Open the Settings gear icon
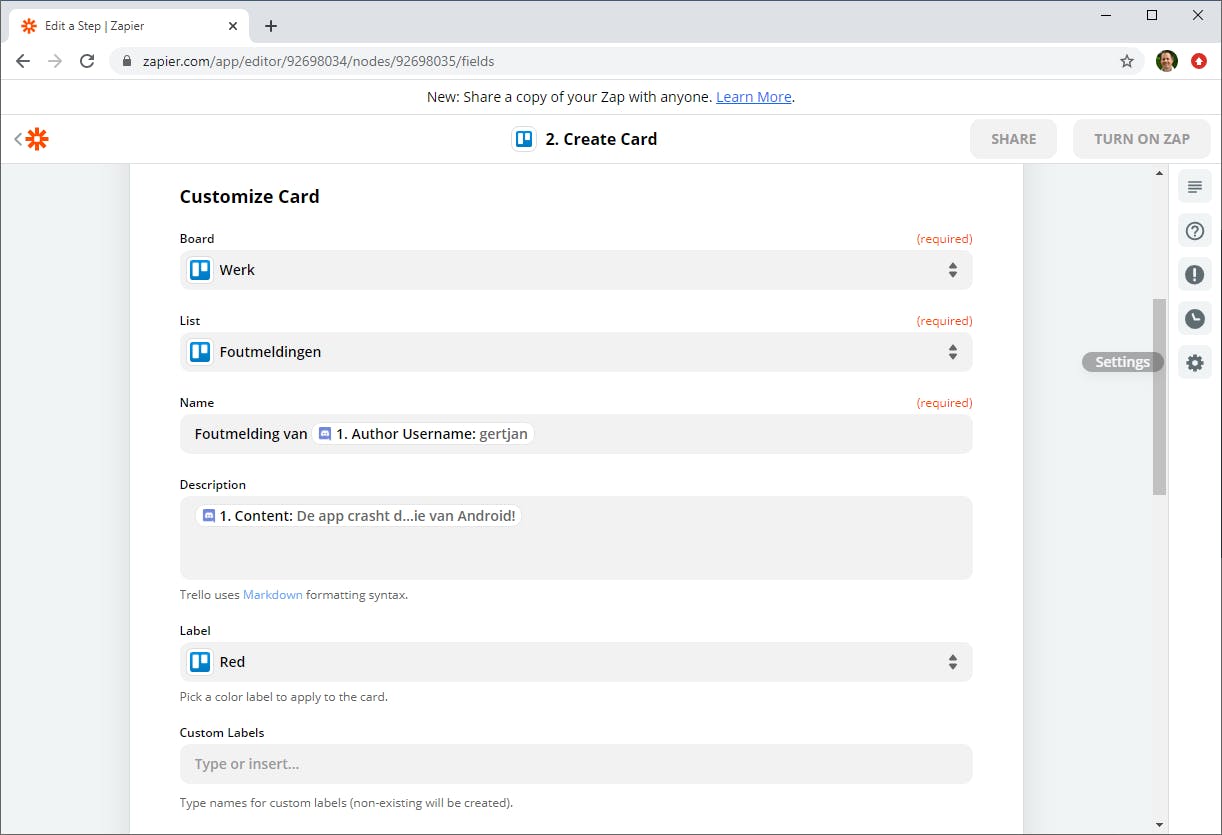The image size is (1222, 835). click(1194, 363)
